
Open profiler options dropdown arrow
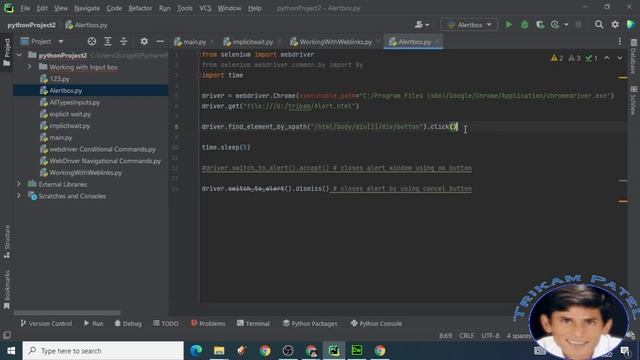point(566,25)
